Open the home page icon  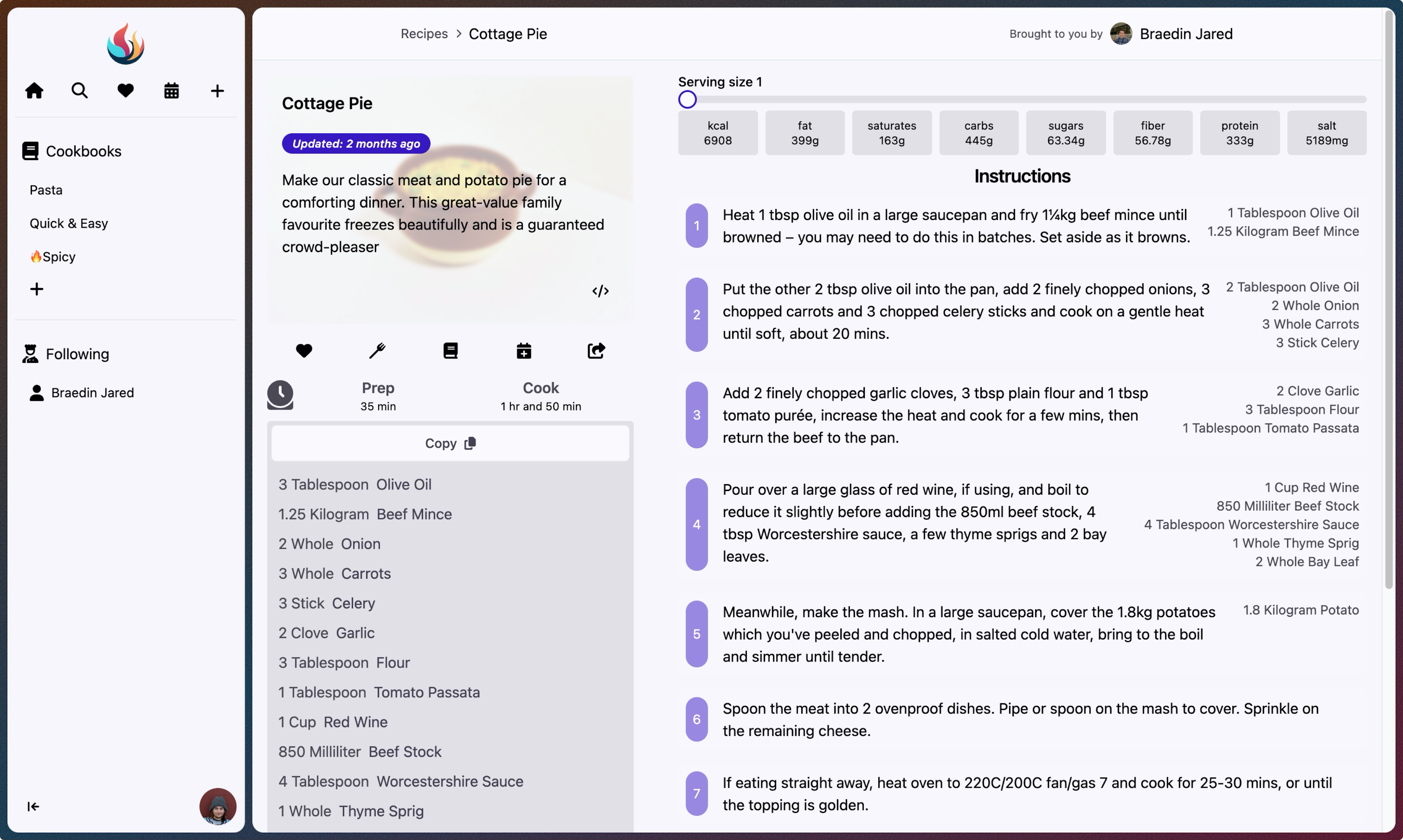coord(34,91)
